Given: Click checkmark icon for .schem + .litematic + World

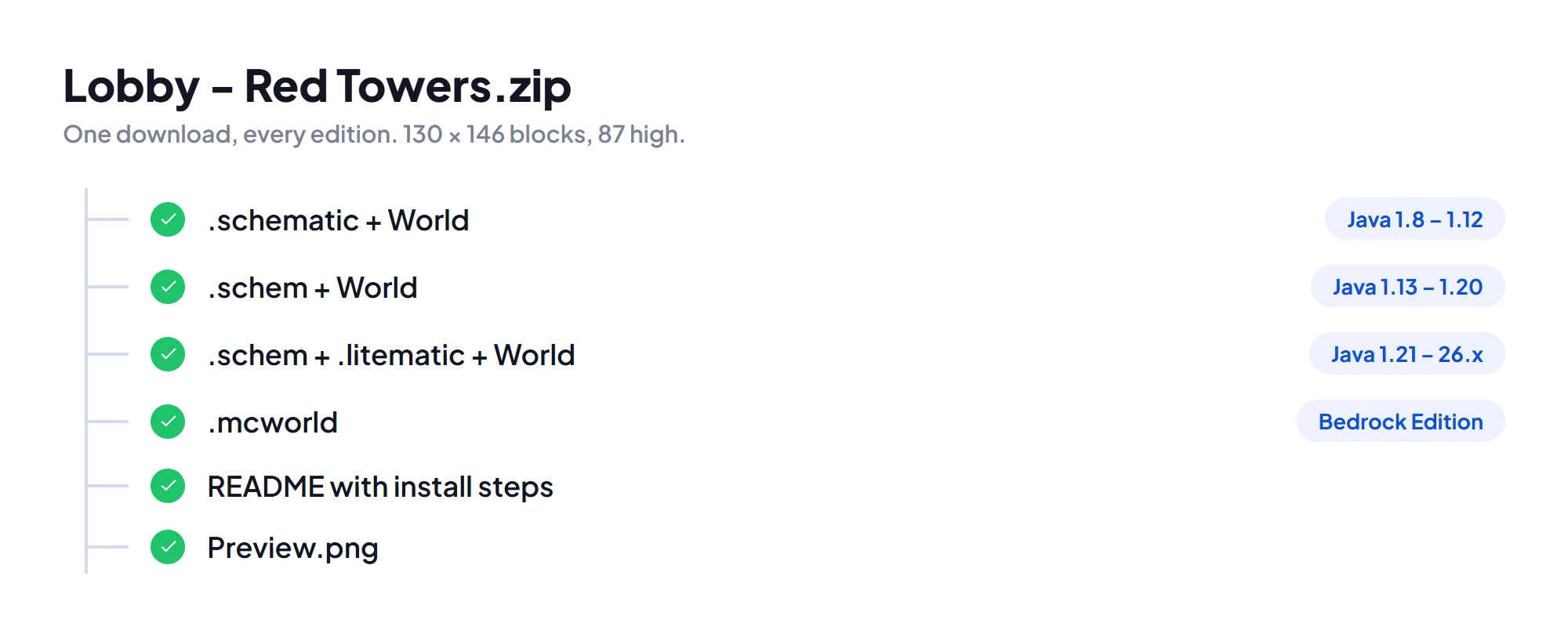Looking at the screenshot, I should 168,354.
